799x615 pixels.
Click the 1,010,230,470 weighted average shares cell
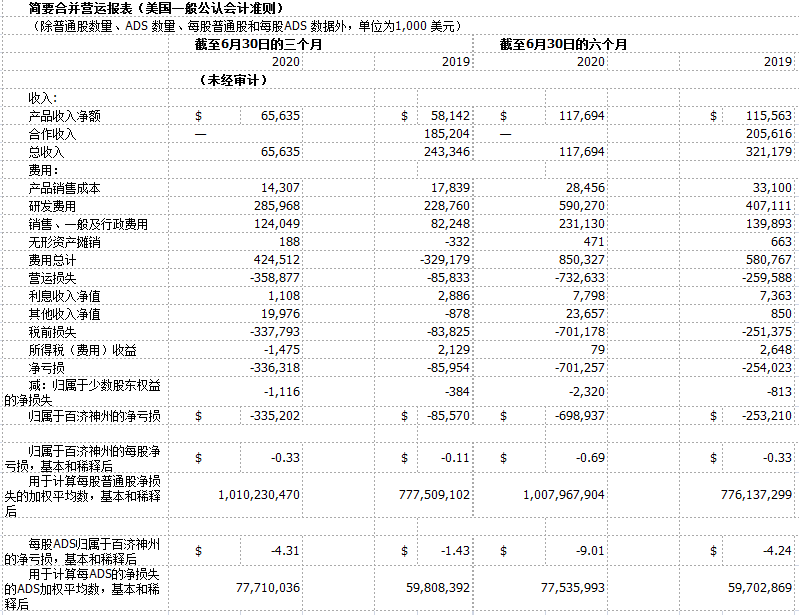[251, 494]
